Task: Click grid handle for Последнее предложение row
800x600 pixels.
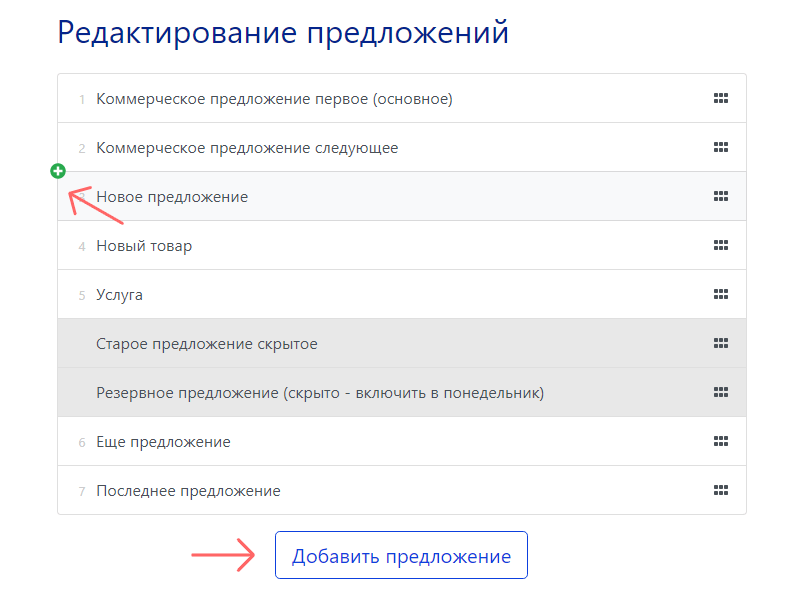Action: tap(720, 490)
